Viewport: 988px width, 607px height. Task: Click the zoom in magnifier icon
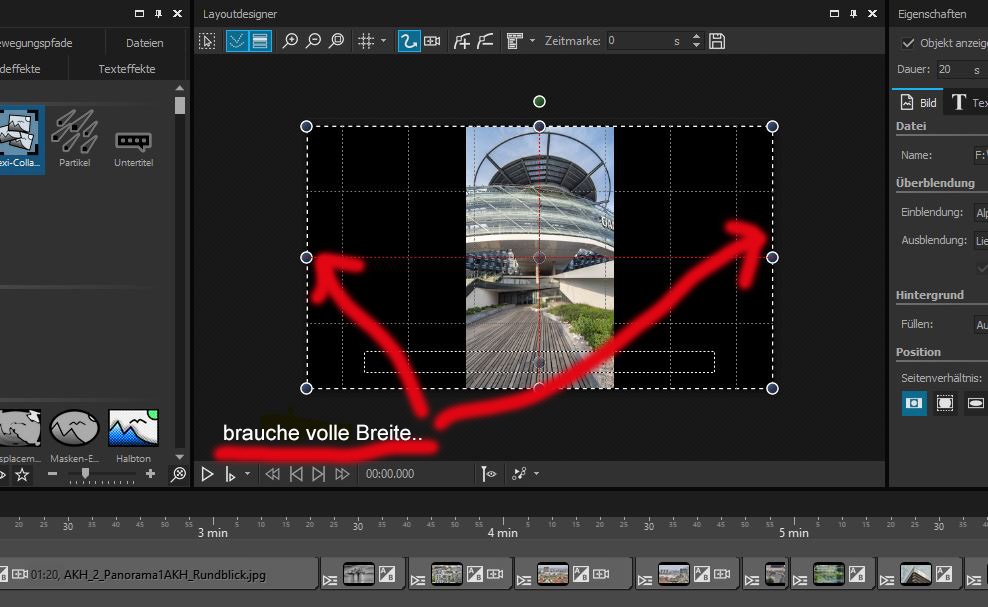coord(290,41)
